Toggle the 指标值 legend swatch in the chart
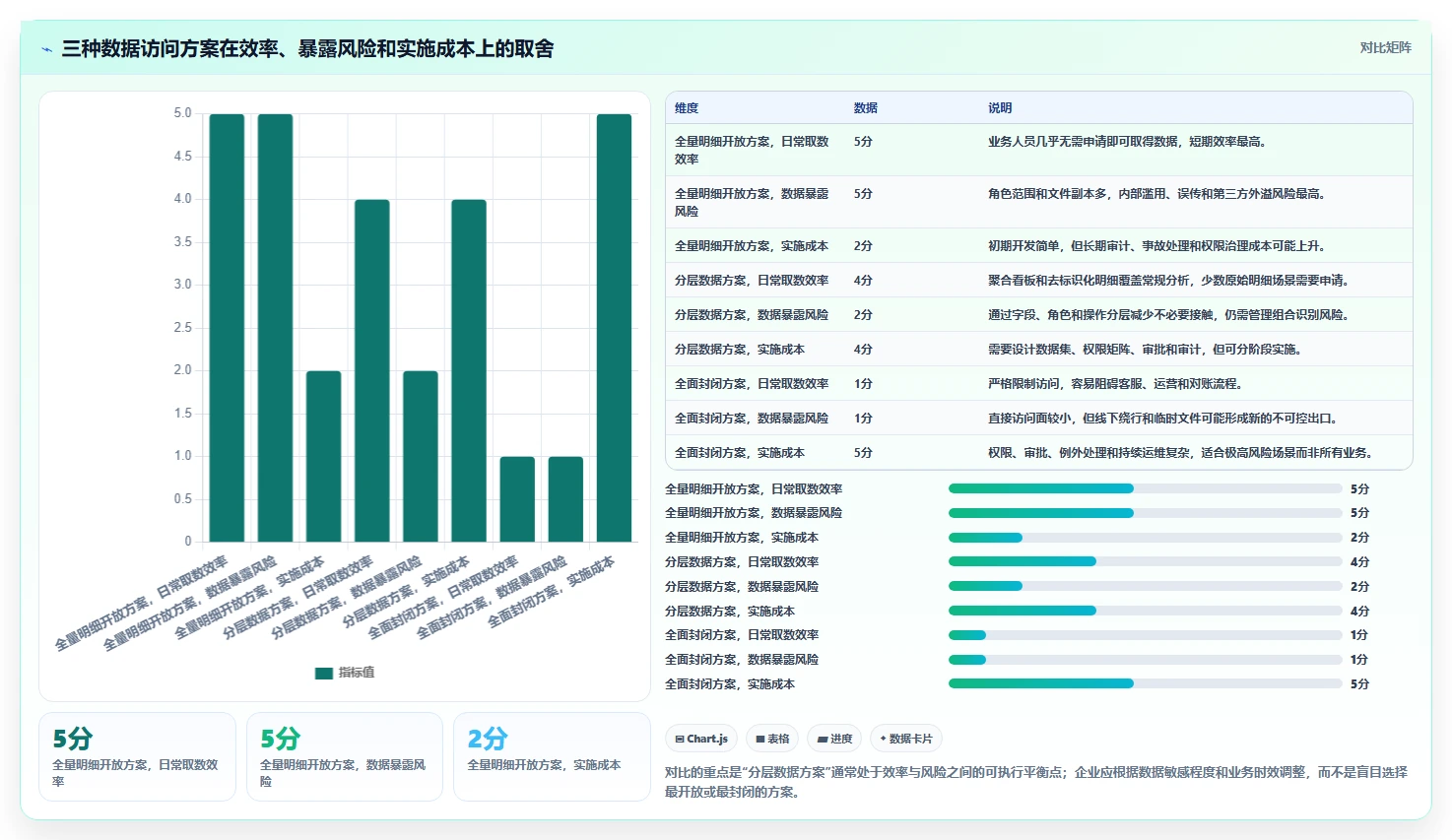This screenshot has width=1452, height=840. [x=324, y=673]
